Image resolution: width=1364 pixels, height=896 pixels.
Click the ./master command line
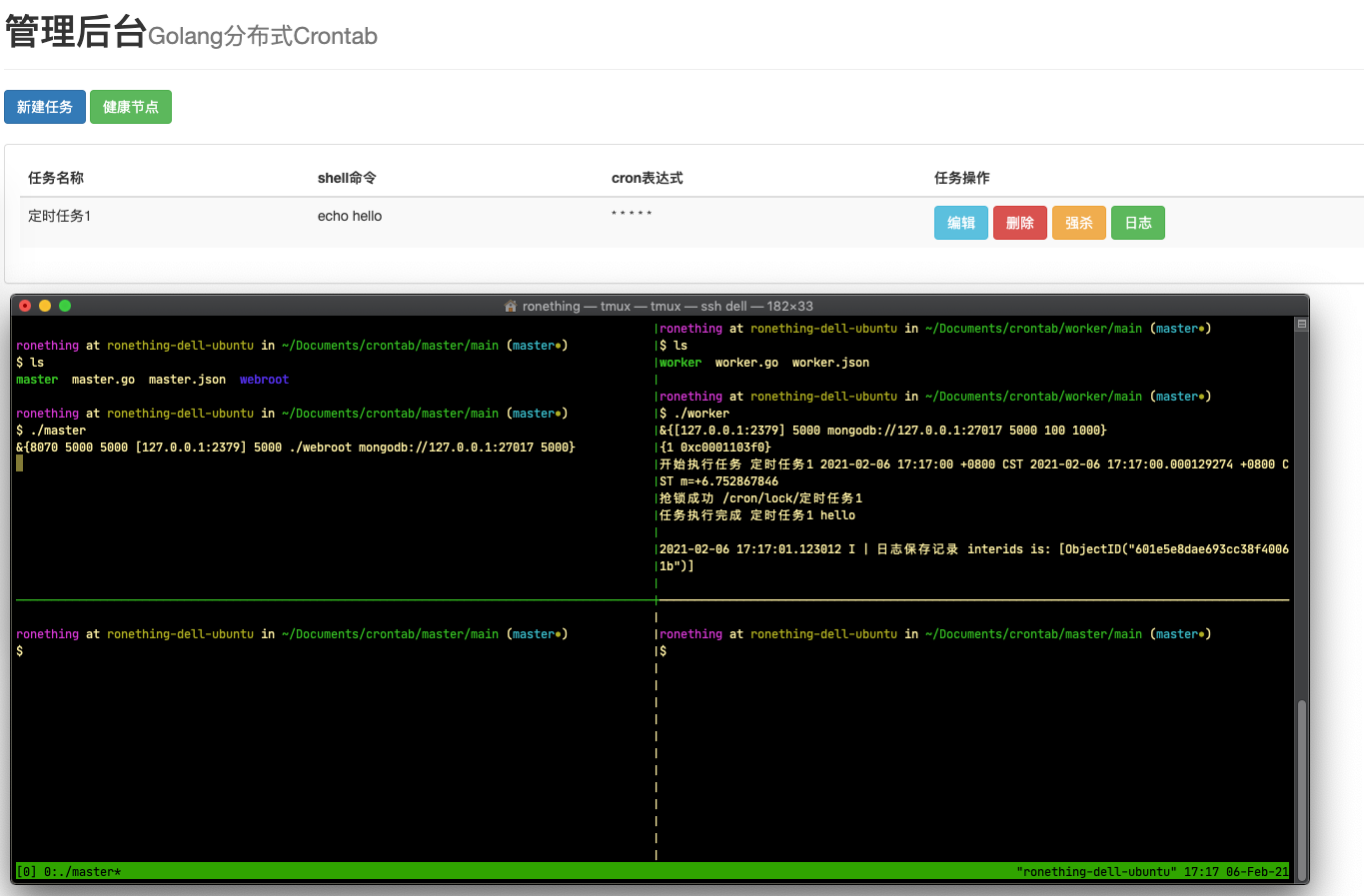click(x=51, y=431)
